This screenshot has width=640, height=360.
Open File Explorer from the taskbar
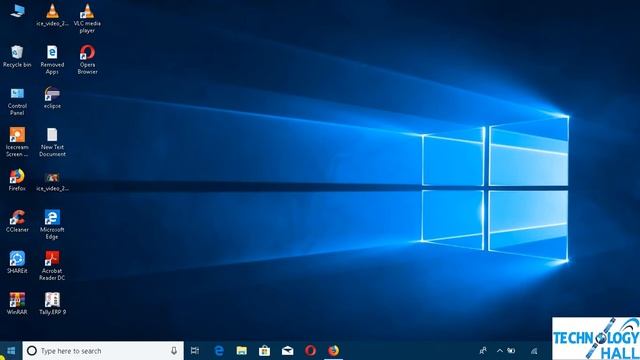coord(242,351)
